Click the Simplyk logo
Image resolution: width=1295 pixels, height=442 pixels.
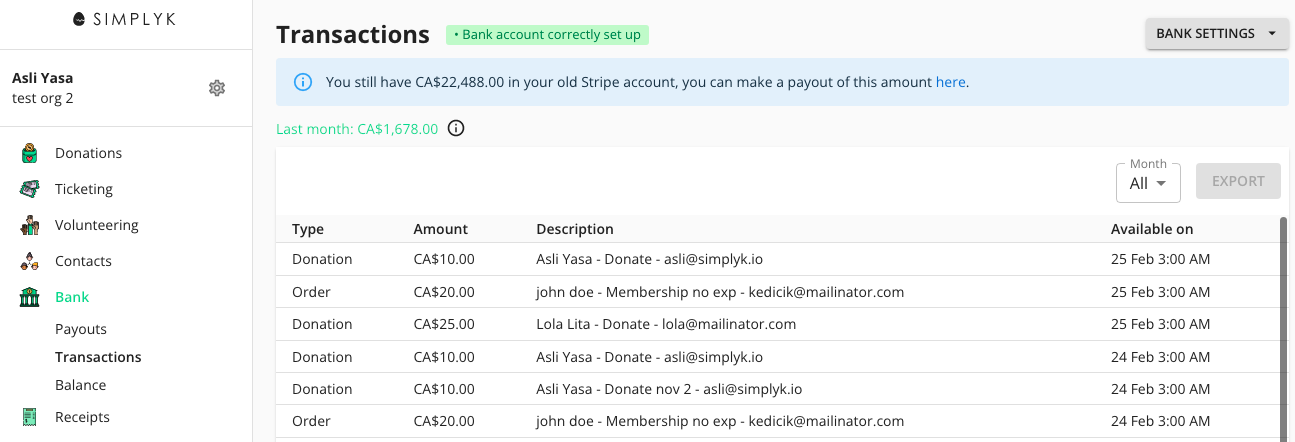tap(126, 19)
